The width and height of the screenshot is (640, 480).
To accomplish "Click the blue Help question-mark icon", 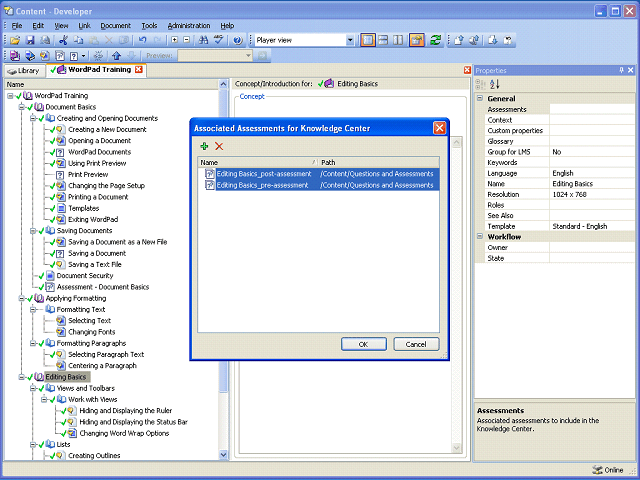I will (x=238, y=40).
